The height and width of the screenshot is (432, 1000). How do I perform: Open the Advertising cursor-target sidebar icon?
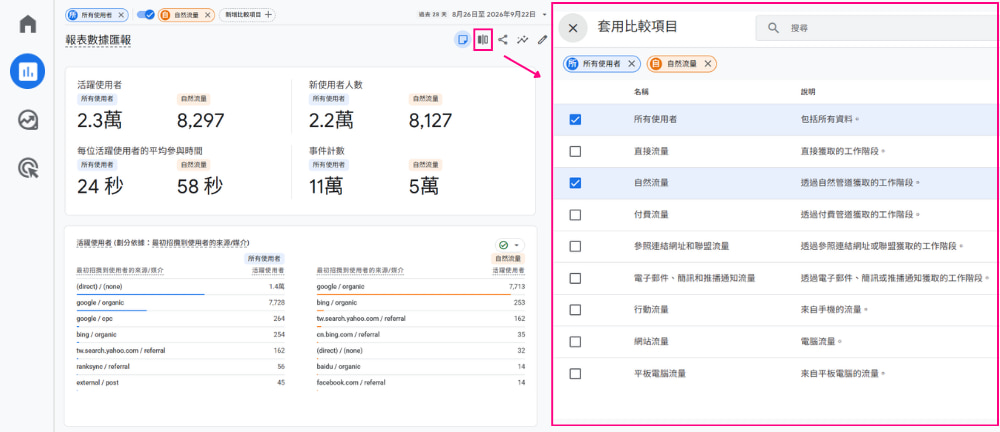tap(27, 168)
